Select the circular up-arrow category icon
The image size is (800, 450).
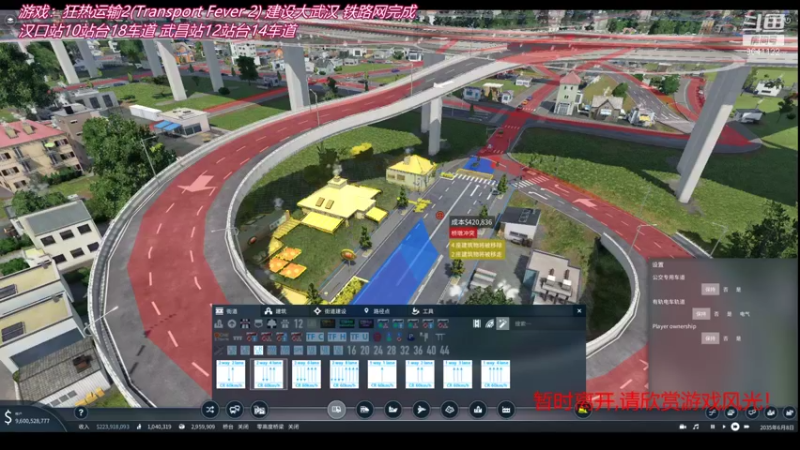point(232,323)
